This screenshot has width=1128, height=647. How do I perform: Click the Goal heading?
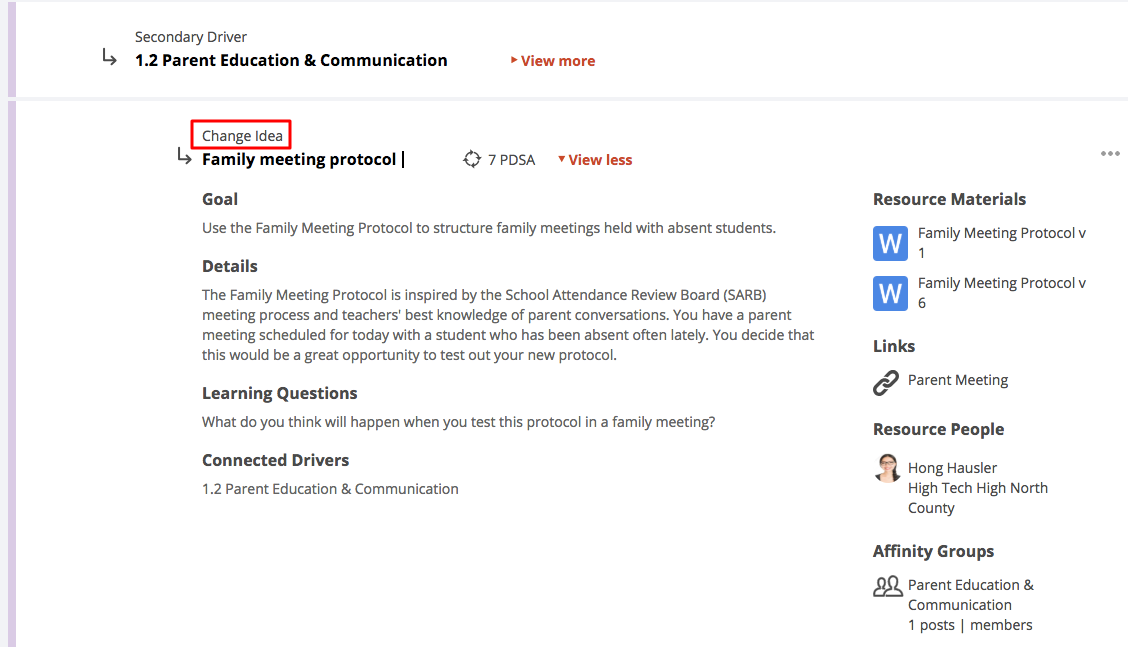pos(219,199)
